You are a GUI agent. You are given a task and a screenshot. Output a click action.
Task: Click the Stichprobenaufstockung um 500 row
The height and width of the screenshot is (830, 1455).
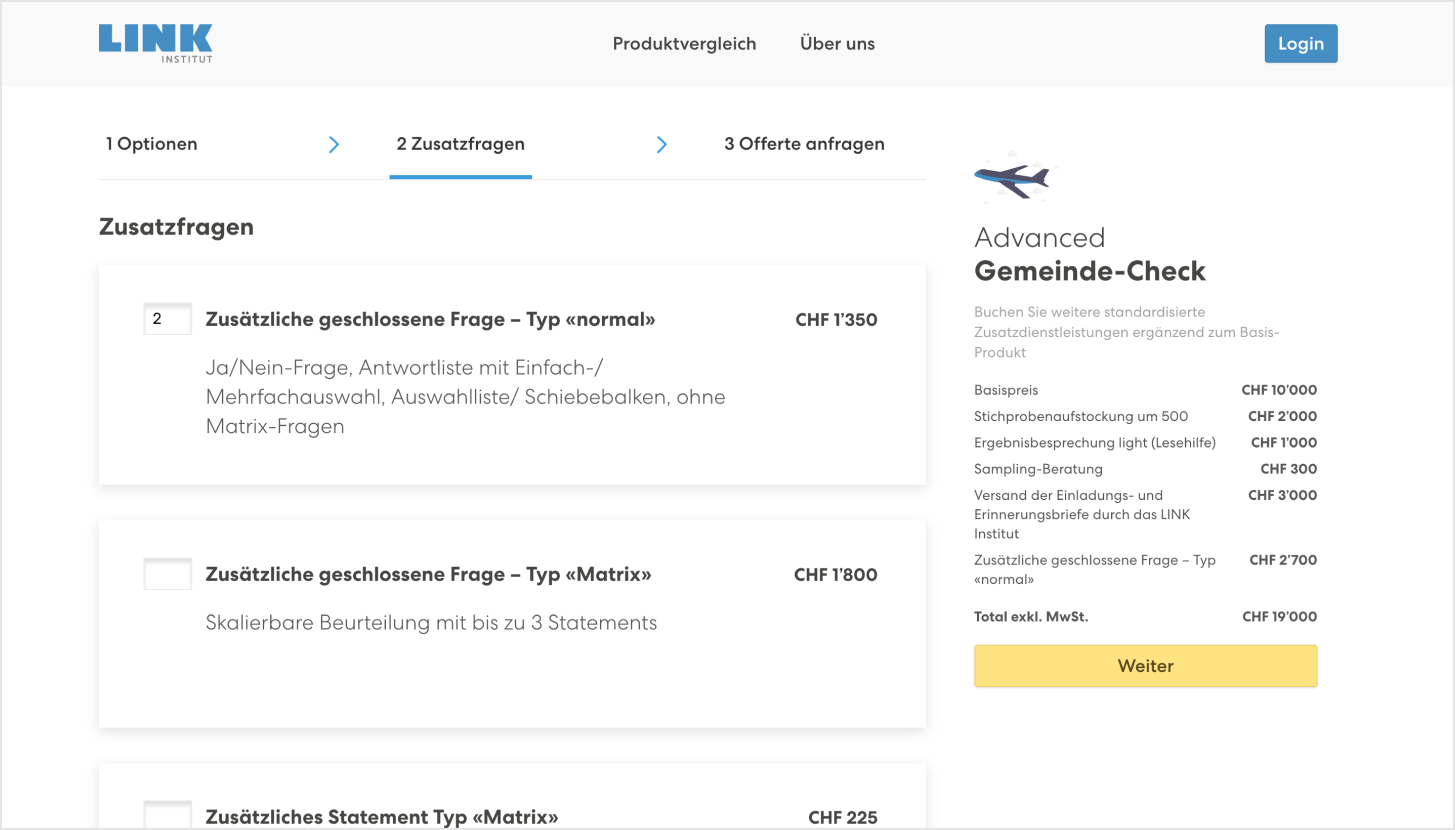pyautogui.click(x=1146, y=416)
